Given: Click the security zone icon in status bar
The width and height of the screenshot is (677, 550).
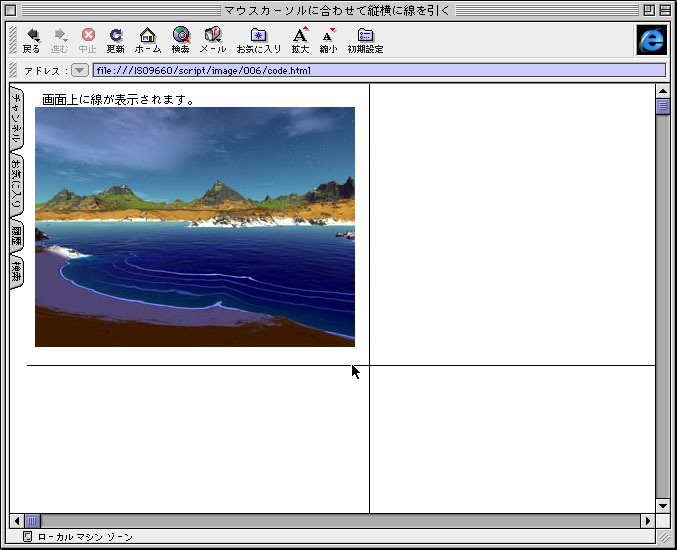Looking at the screenshot, I should 27,537.
